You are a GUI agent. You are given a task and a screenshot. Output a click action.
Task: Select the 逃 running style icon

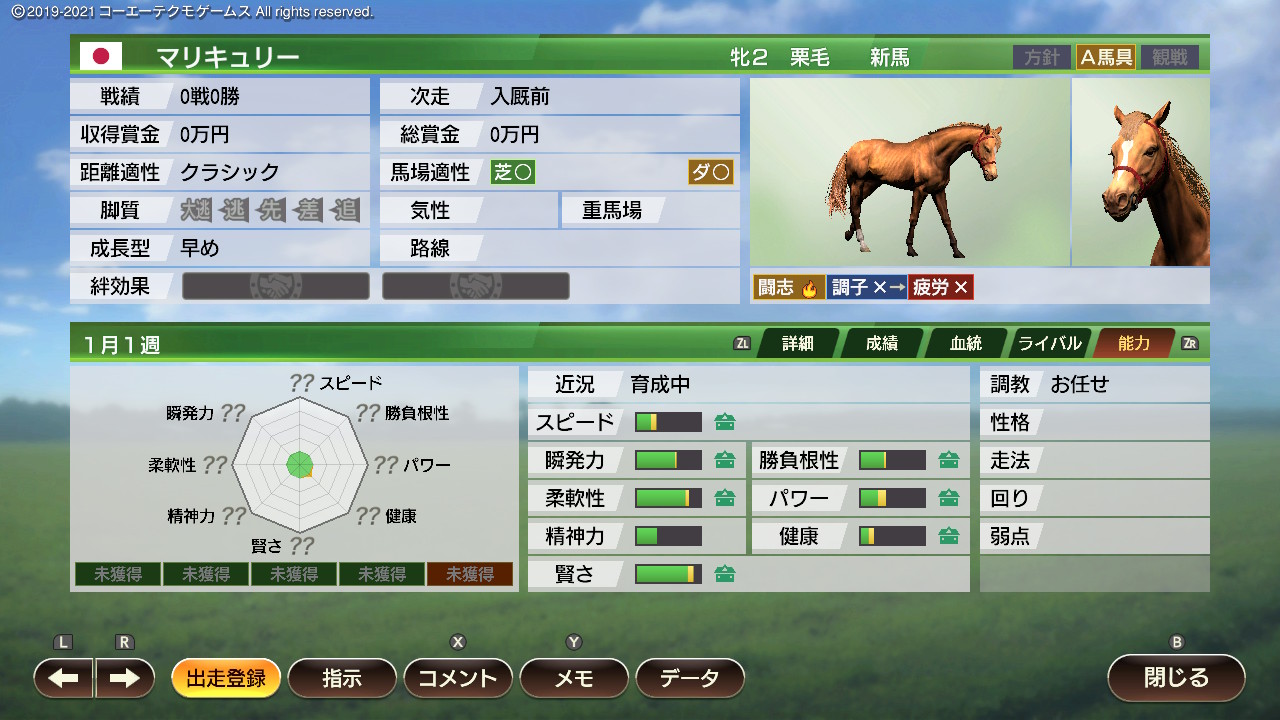tap(235, 210)
